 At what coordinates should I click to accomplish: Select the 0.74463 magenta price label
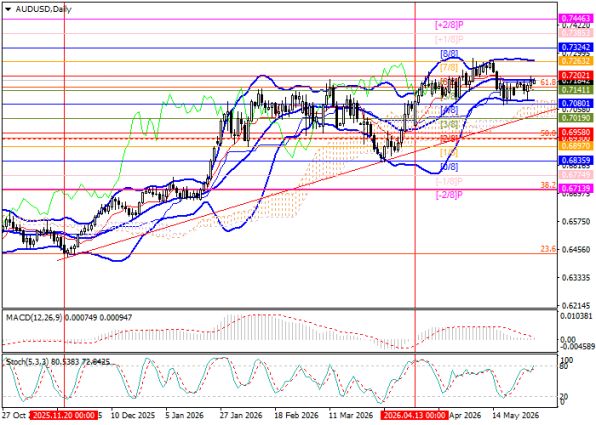pos(576,18)
